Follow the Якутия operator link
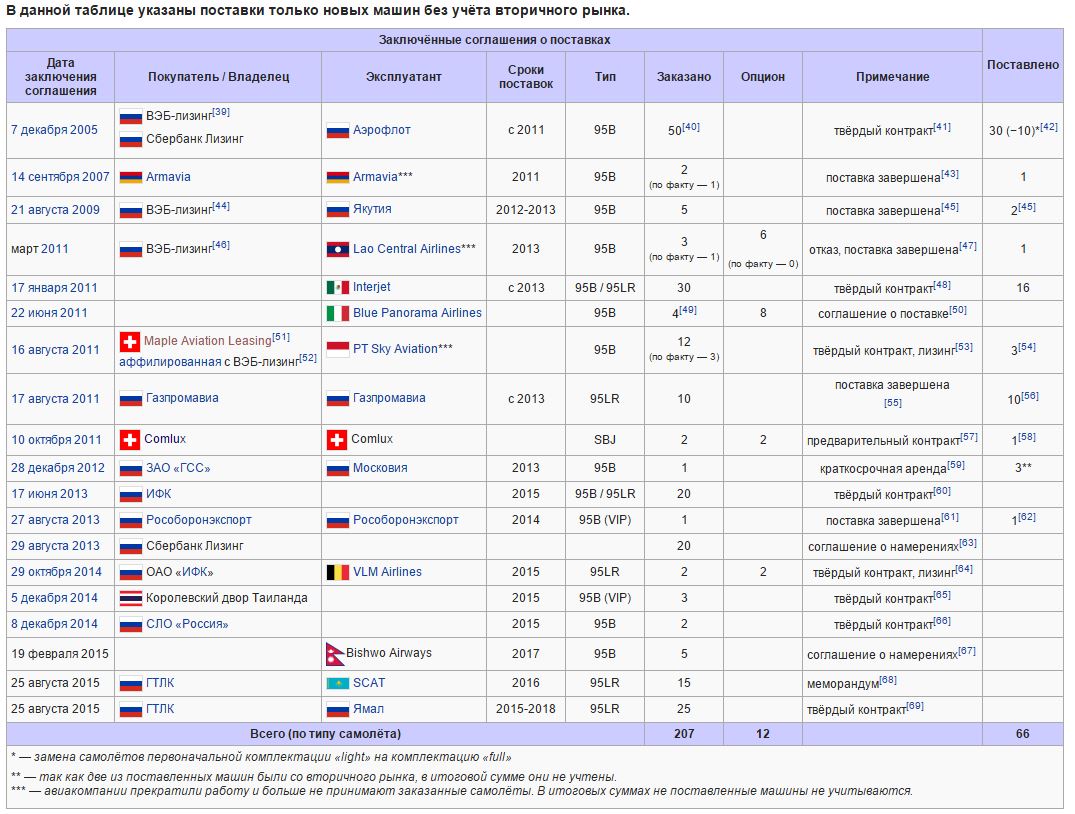Screen dimensions: 1075x814 (x=372, y=208)
